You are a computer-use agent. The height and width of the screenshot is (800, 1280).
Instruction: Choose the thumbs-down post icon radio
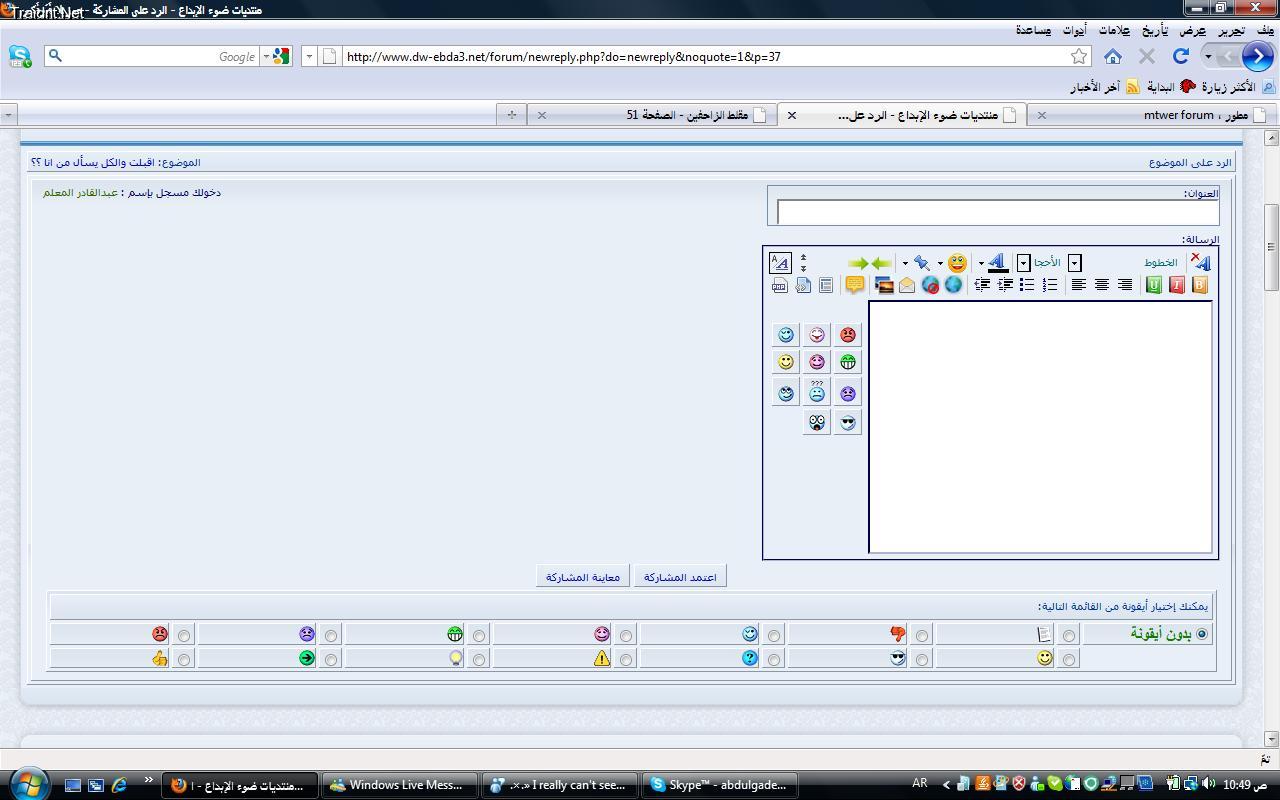921,635
